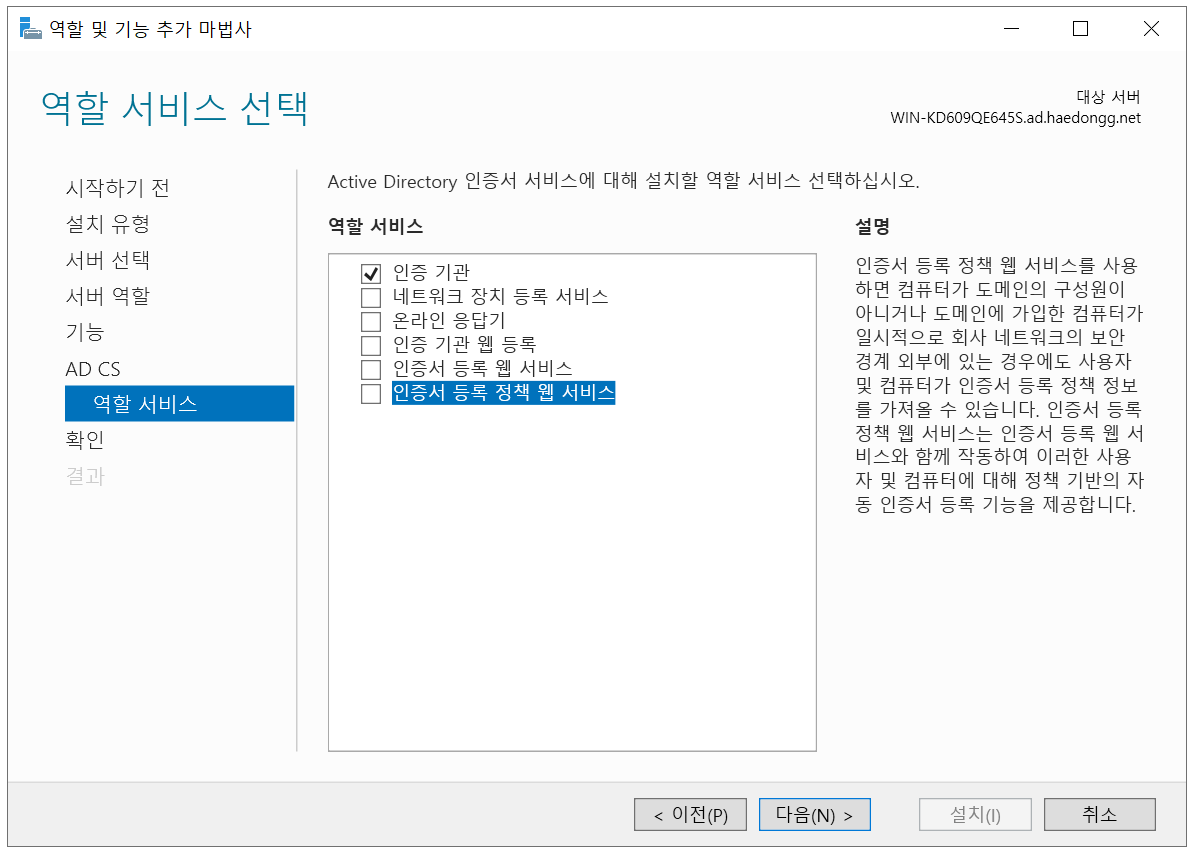Enable the 온라인 응답기 checkbox

point(371,321)
